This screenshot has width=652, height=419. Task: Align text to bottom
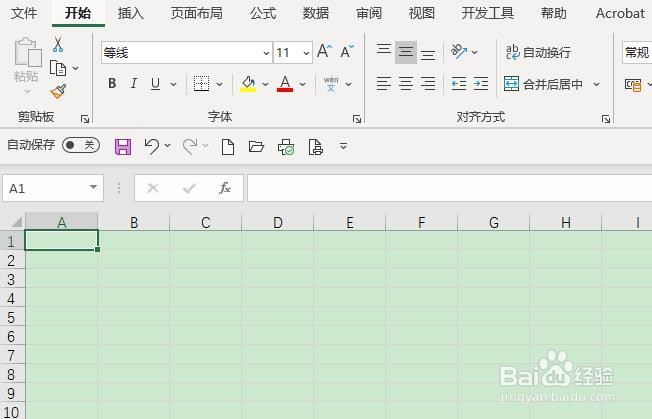click(428, 54)
